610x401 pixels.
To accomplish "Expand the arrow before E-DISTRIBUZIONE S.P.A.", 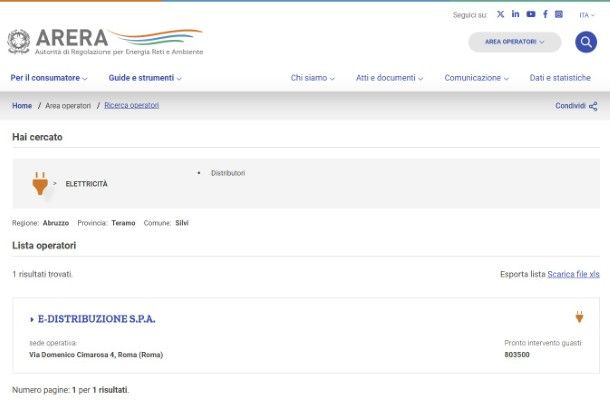I will [32, 319].
